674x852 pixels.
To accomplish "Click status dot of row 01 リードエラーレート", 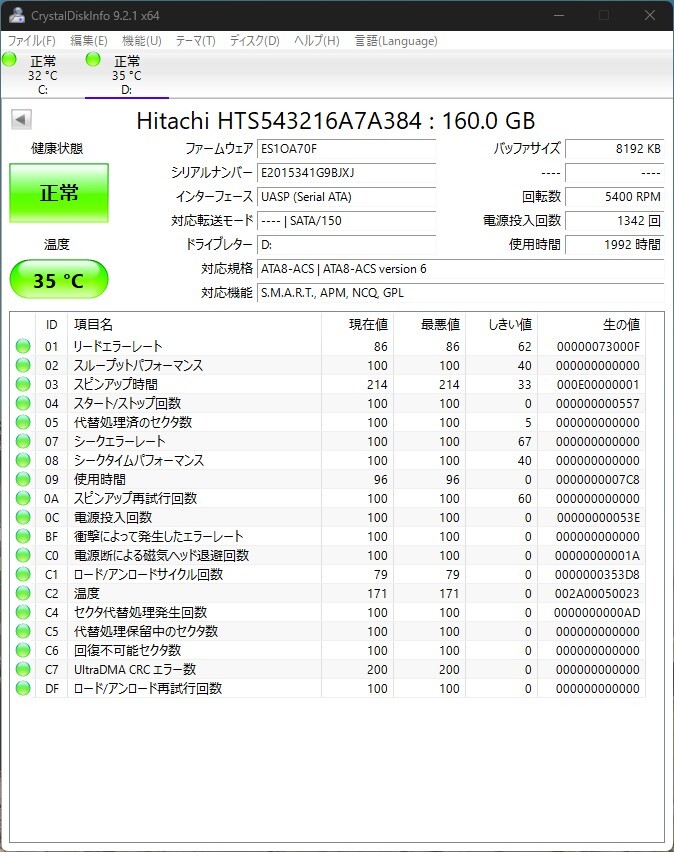I will pyautogui.click(x=23, y=346).
